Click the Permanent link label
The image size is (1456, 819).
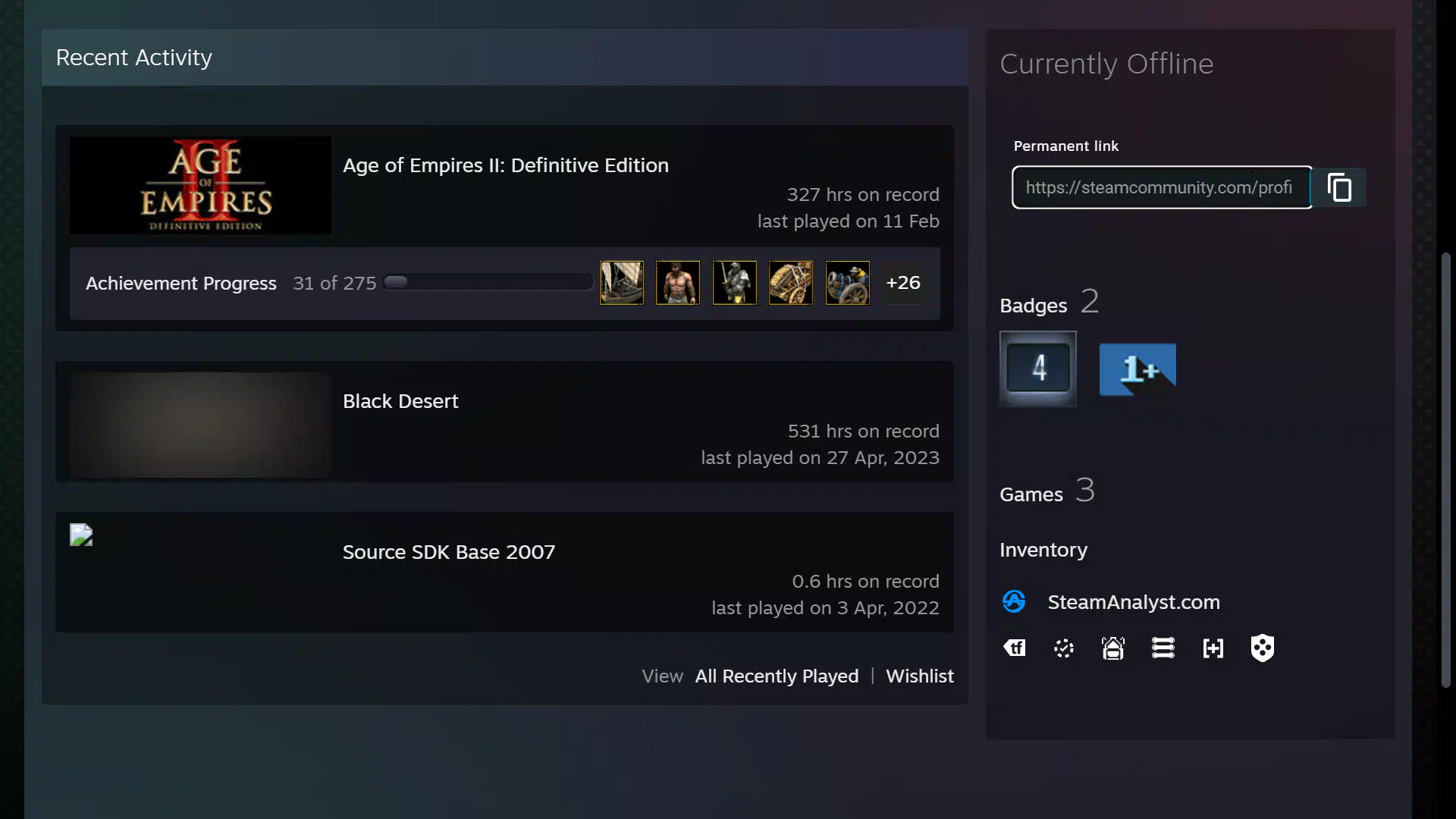pyautogui.click(x=1066, y=146)
